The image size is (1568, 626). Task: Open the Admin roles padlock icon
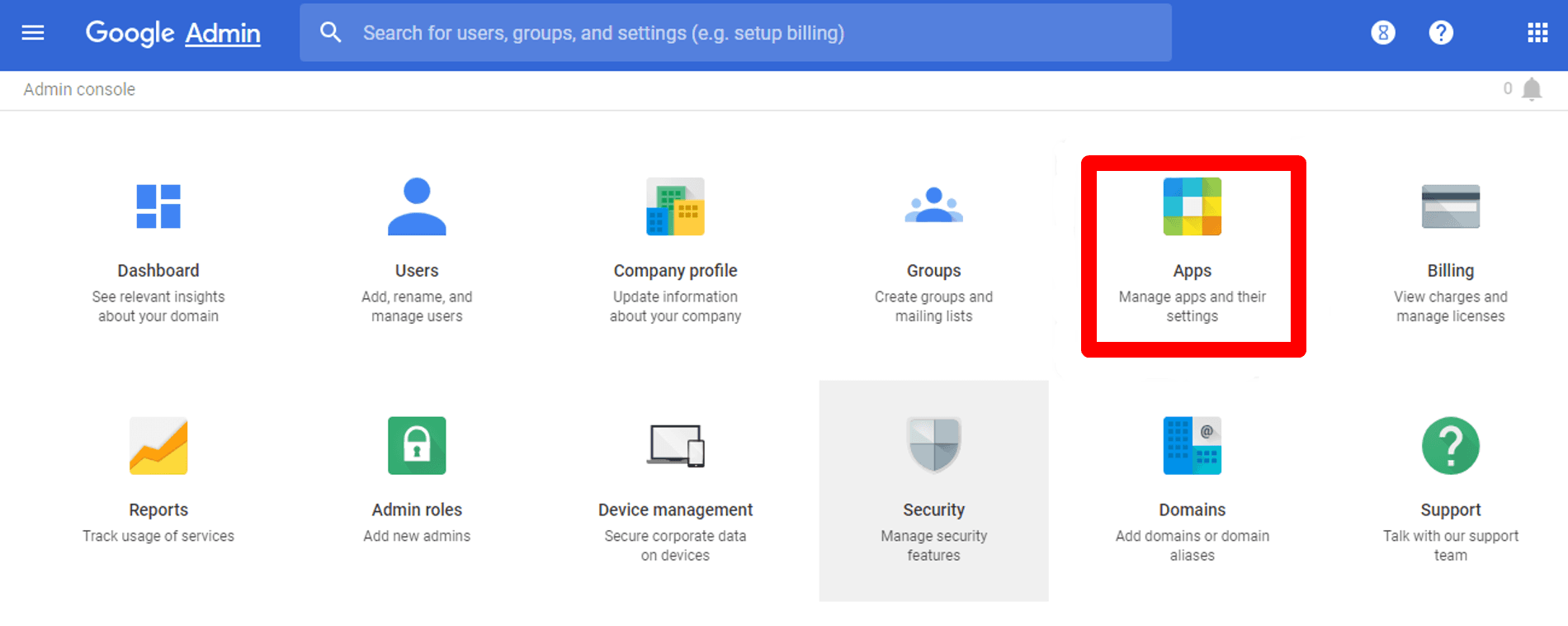pyautogui.click(x=417, y=446)
